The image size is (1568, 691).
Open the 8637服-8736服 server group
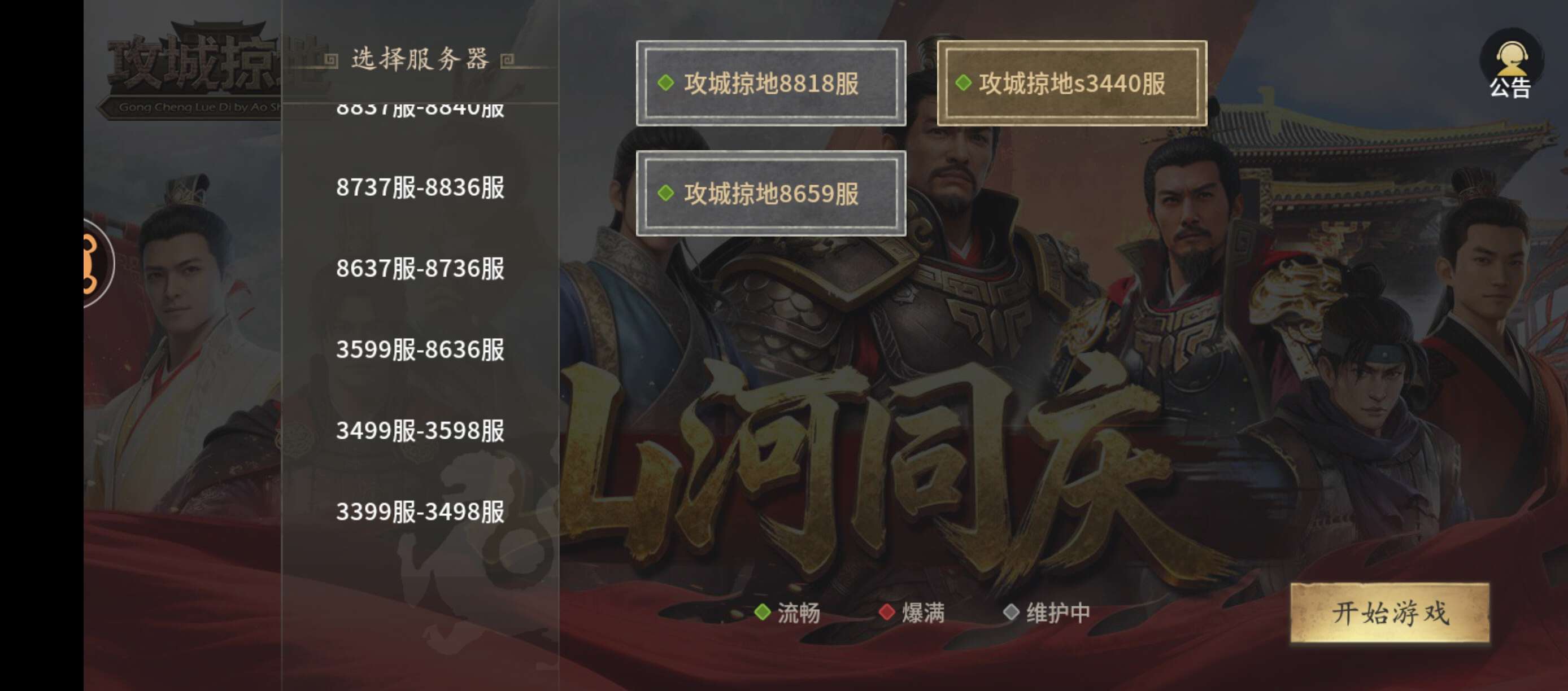pos(420,268)
